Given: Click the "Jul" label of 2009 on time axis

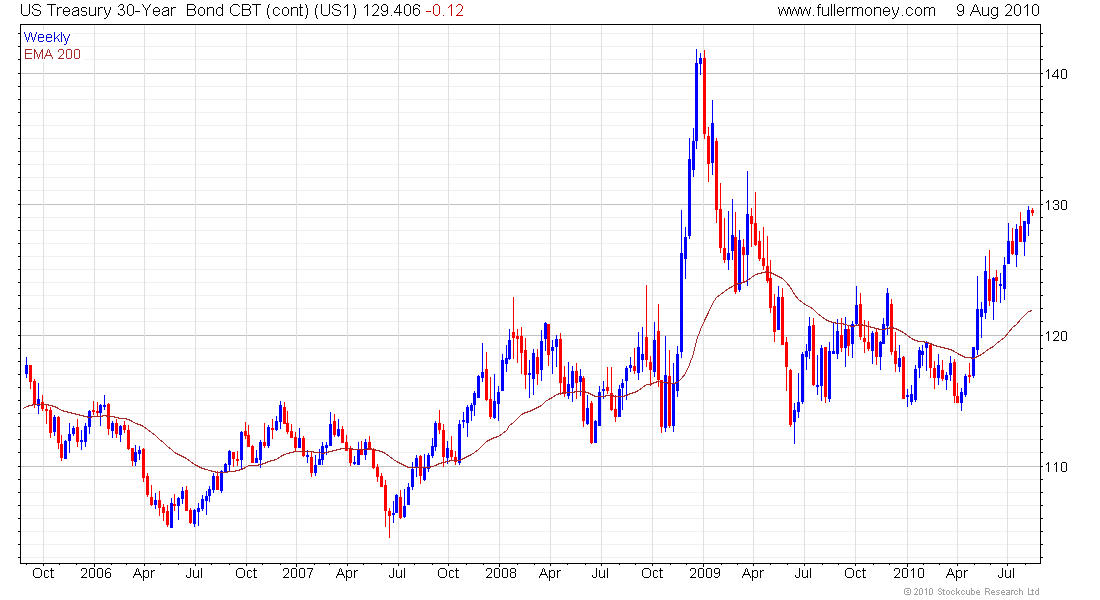Looking at the screenshot, I should (x=803, y=573).
